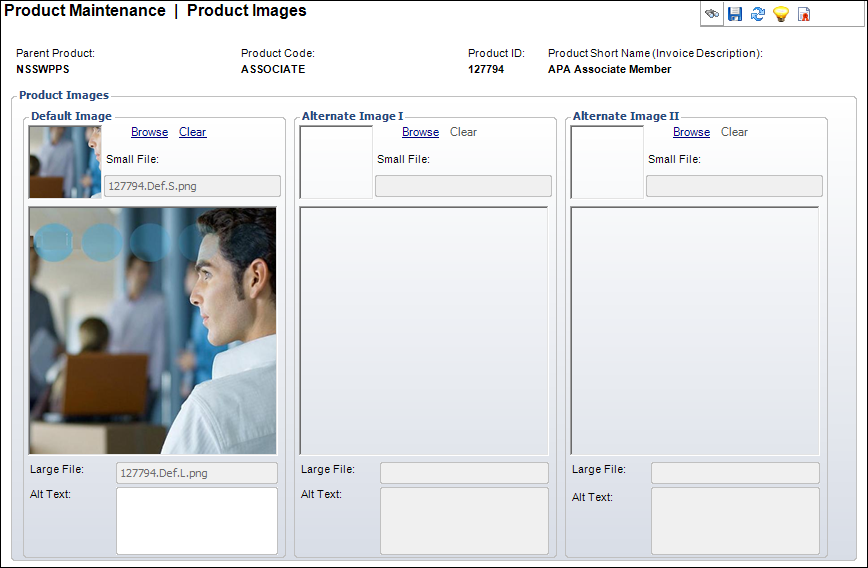Clear the Default Image

pyautogui.click(x=193, y=132)
